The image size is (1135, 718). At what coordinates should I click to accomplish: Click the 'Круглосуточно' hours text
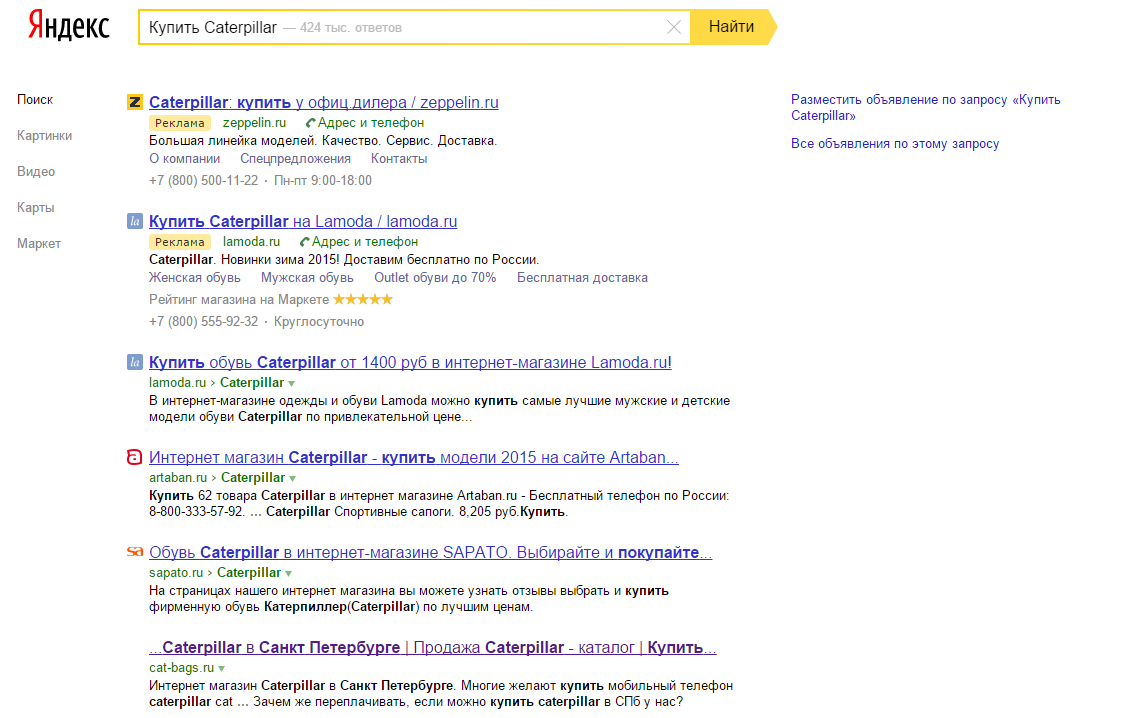click(x=318, y=321)
